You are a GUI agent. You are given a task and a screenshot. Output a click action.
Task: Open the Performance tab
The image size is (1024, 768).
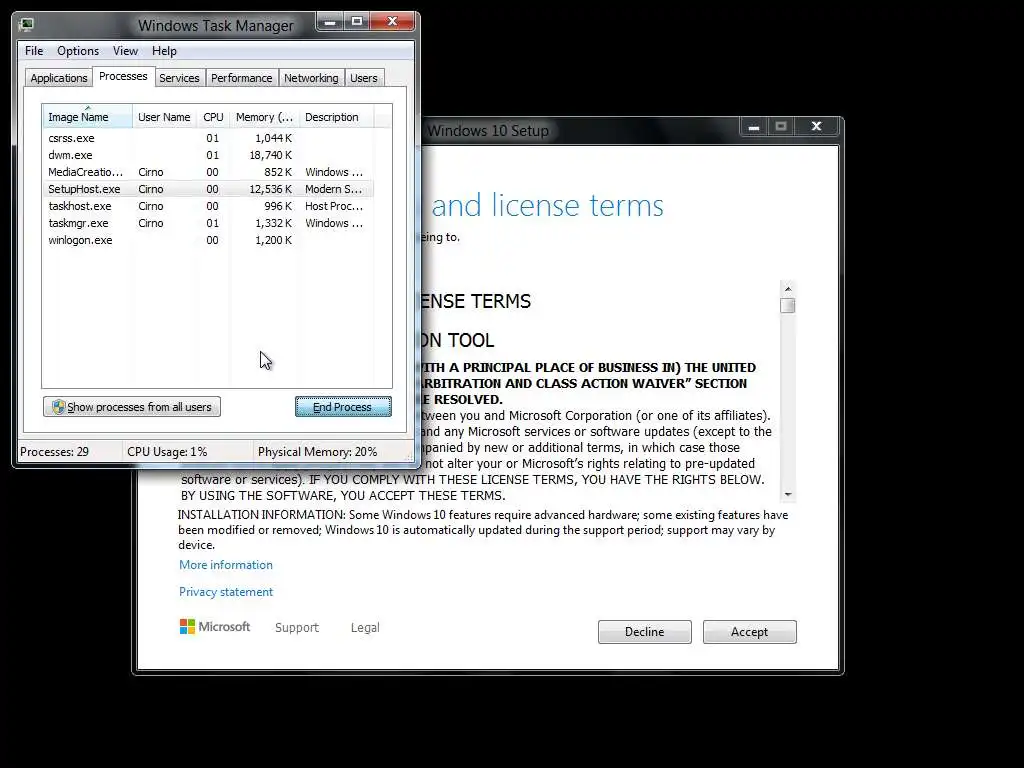241,78
